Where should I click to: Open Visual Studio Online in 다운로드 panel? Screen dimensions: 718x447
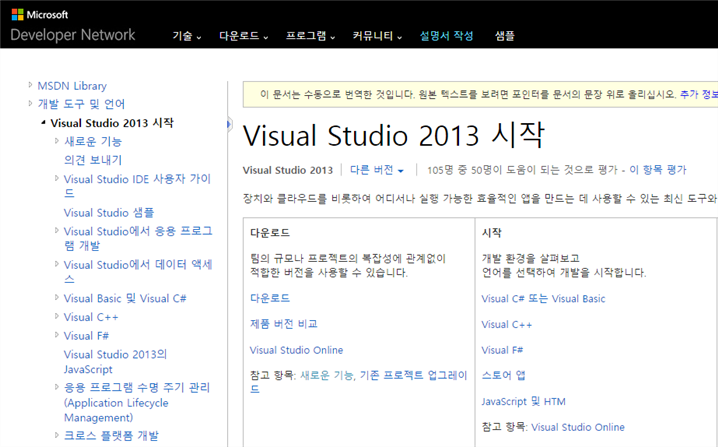296,350
